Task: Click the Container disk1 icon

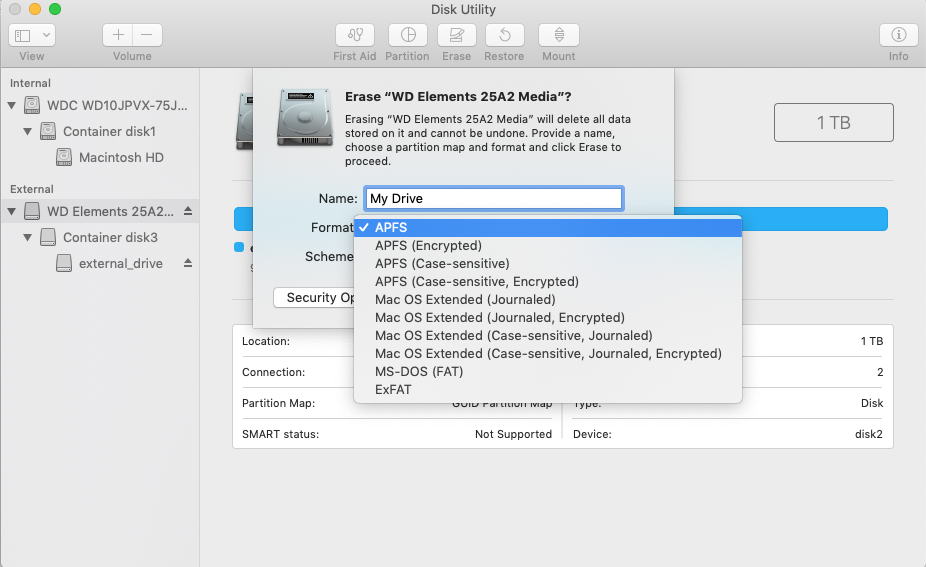Action: [x=48, y=131]
